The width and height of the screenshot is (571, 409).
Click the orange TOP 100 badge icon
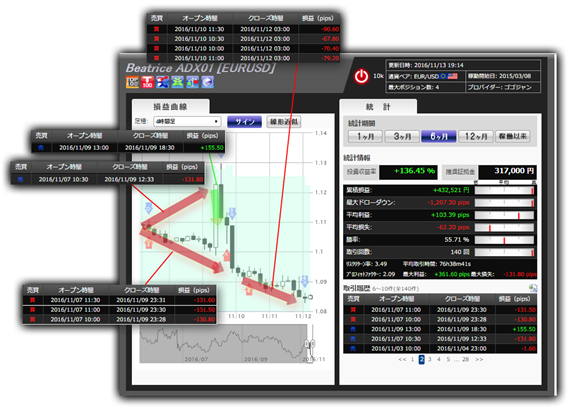coord(132,82)
